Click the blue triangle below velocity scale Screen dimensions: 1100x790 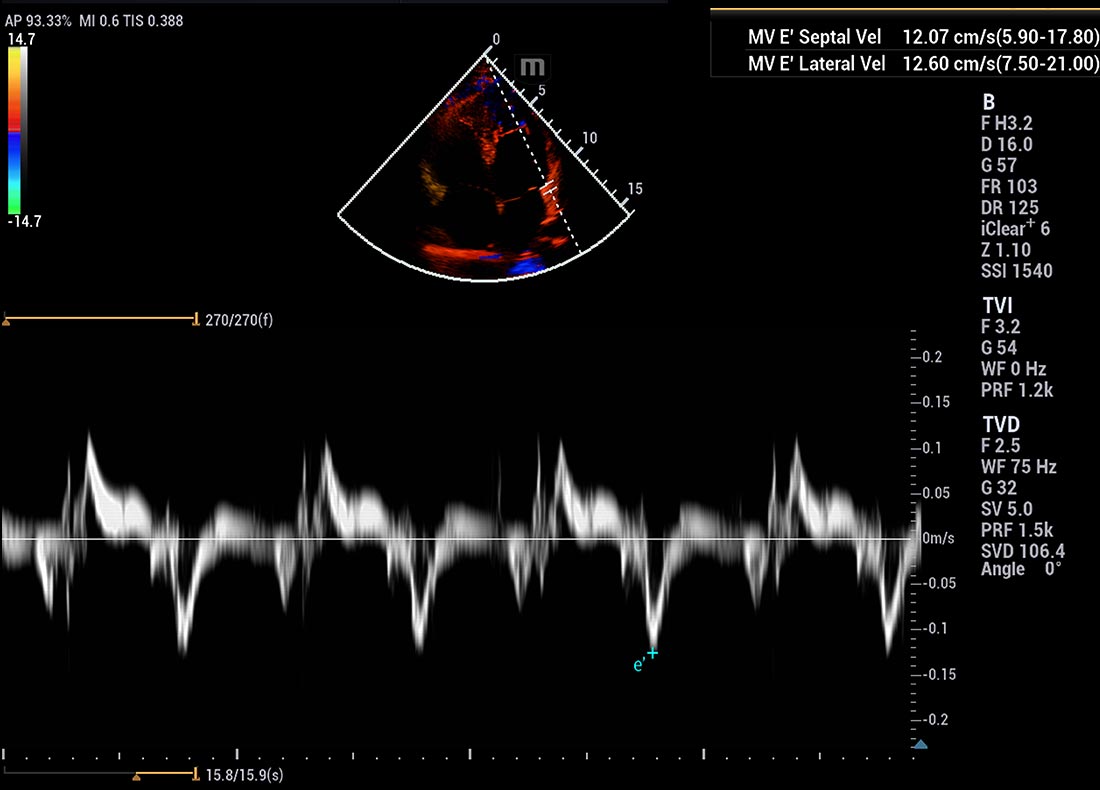pyautogui.click(x=920, y=744)
